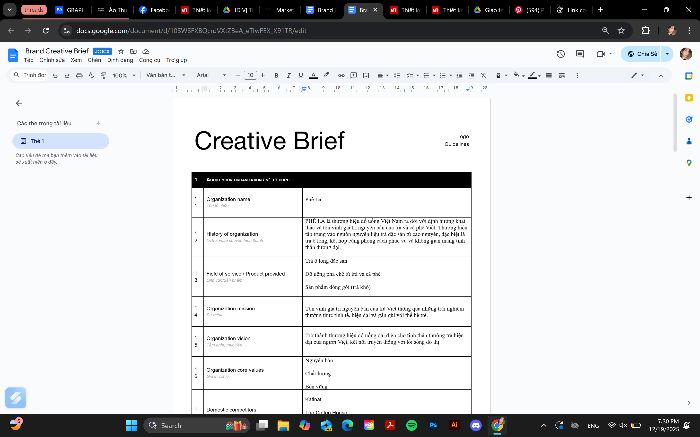
Task: Print the document via printer icon
Action: 79,75
